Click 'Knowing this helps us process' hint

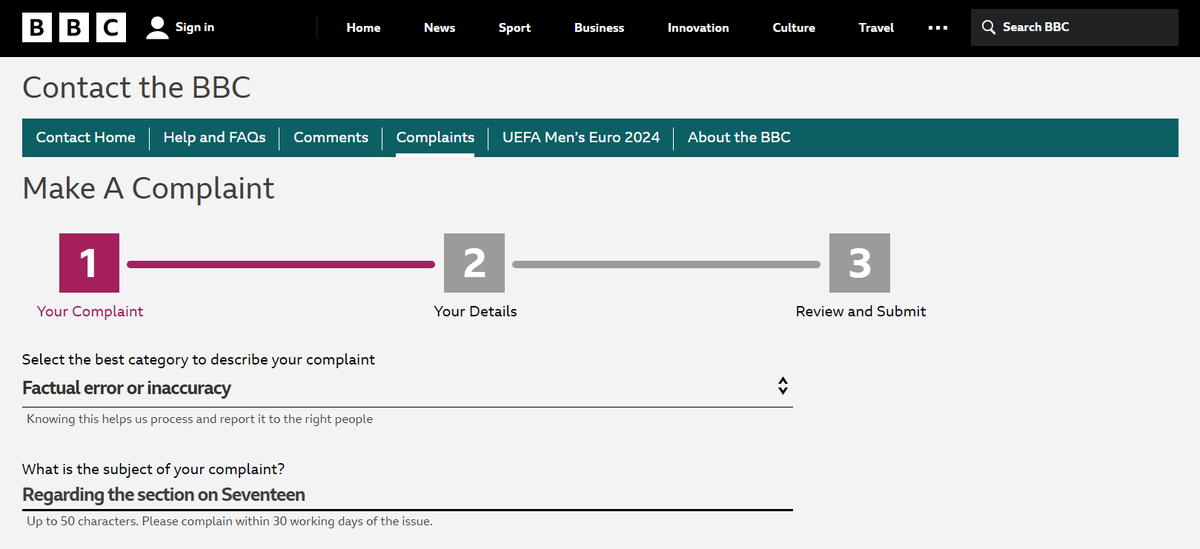pos(200,419)
